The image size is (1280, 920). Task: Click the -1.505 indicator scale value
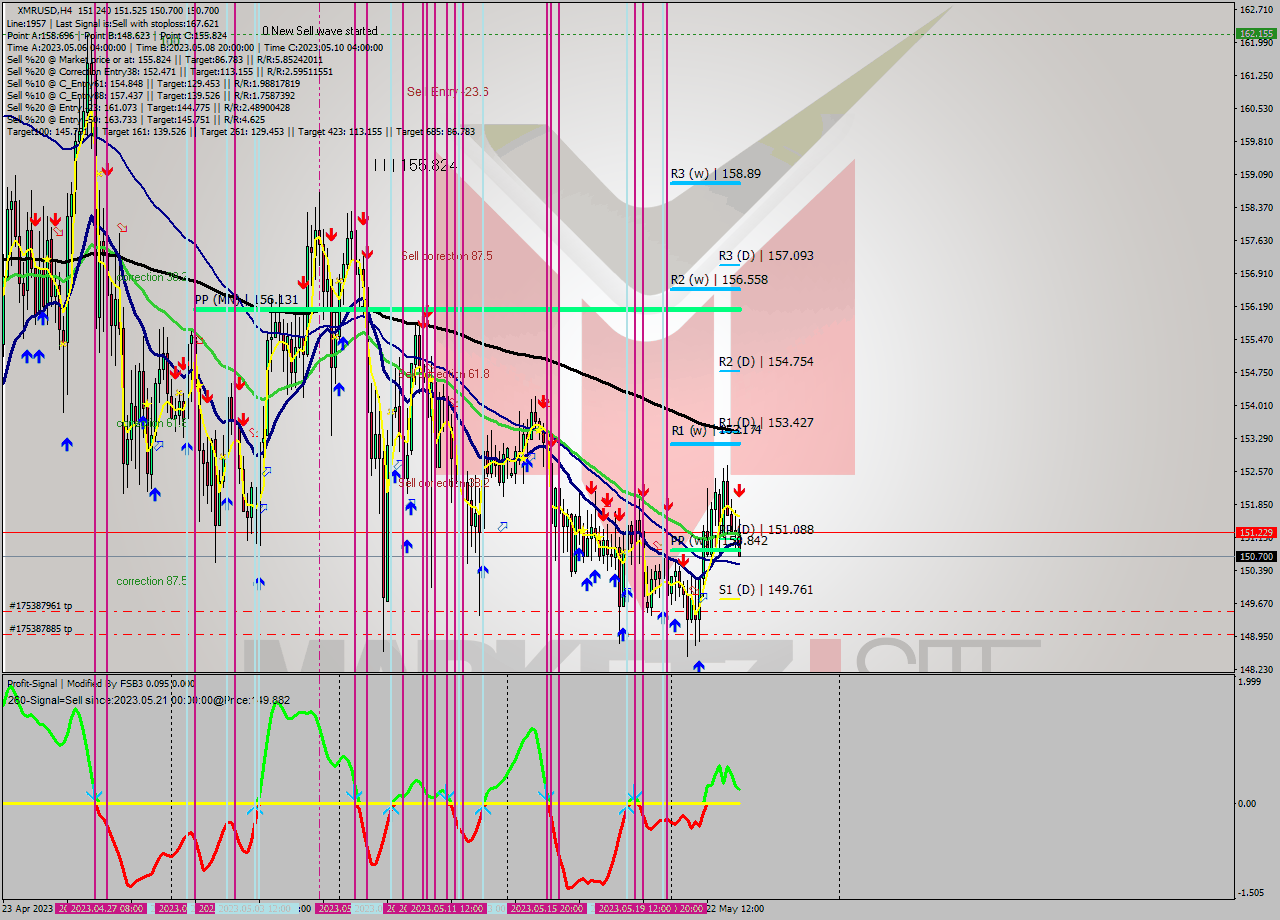coord(1250,892)
